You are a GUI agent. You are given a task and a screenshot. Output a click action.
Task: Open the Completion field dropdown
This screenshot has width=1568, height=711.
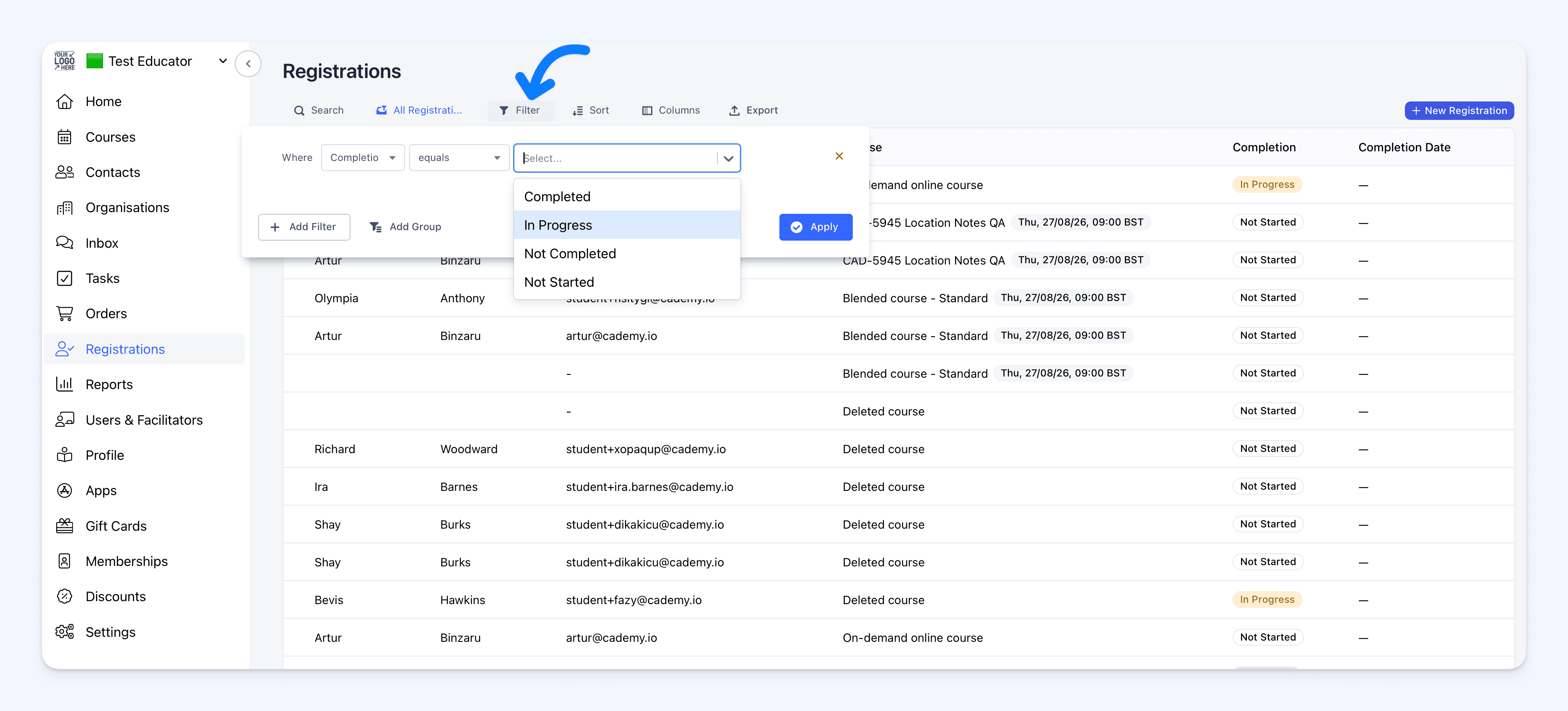(x=363, y=158)
